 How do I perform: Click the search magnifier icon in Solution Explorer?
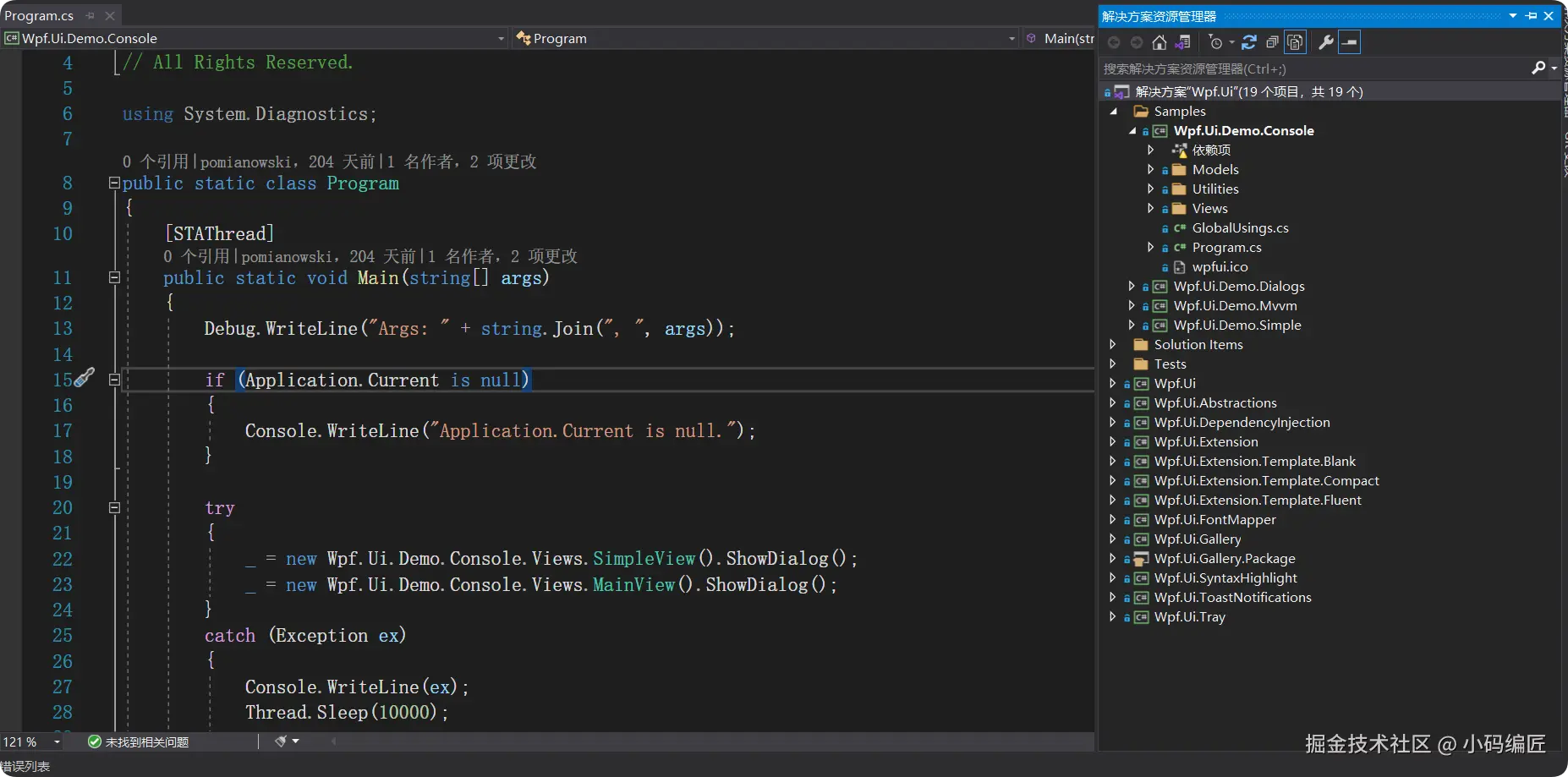(x=1538, y=68)
